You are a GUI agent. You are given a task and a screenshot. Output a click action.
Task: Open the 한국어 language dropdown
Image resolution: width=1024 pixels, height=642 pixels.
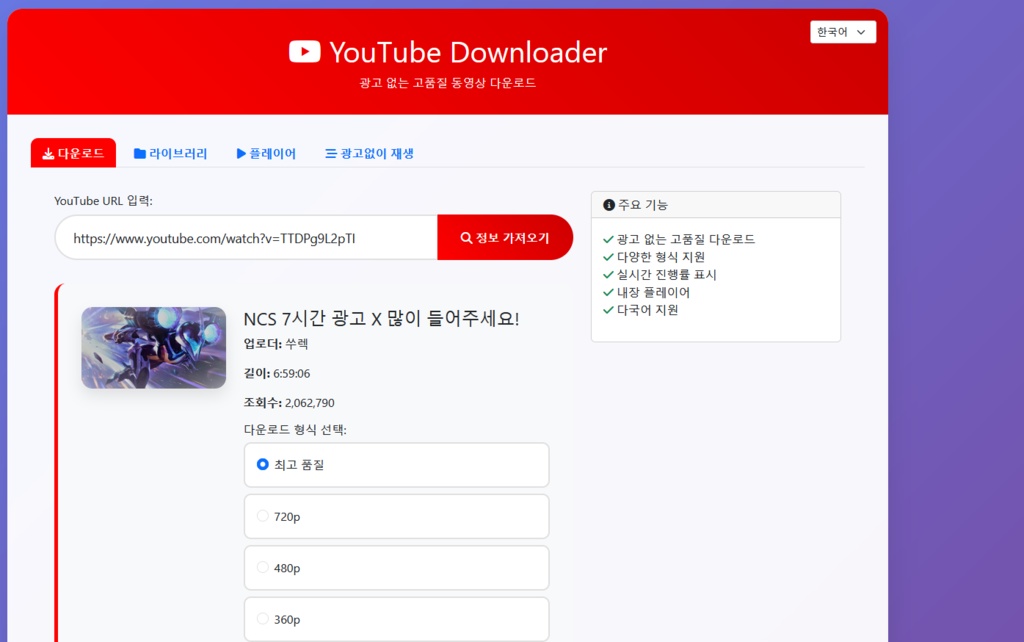[x=842, y=32]
